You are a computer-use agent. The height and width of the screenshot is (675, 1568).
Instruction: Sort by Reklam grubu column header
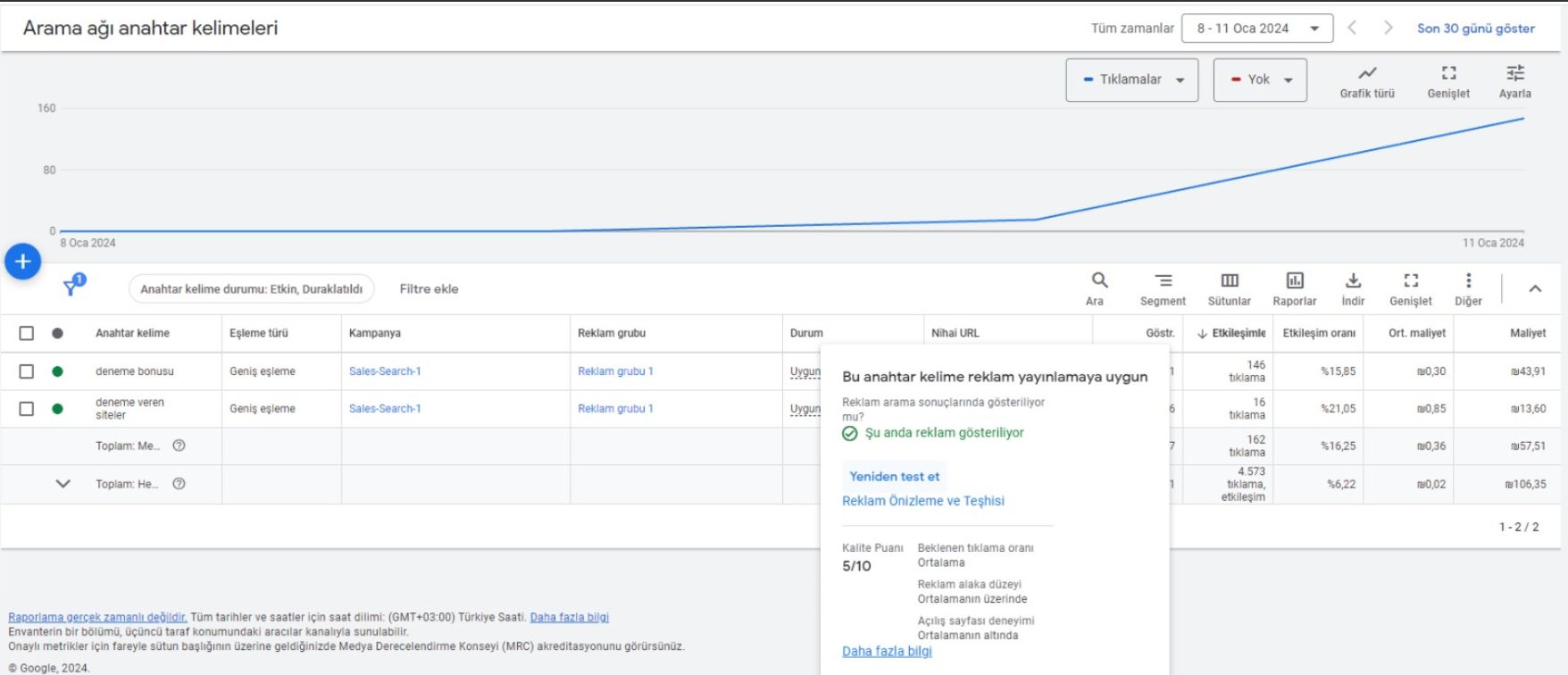click(612, 333)
